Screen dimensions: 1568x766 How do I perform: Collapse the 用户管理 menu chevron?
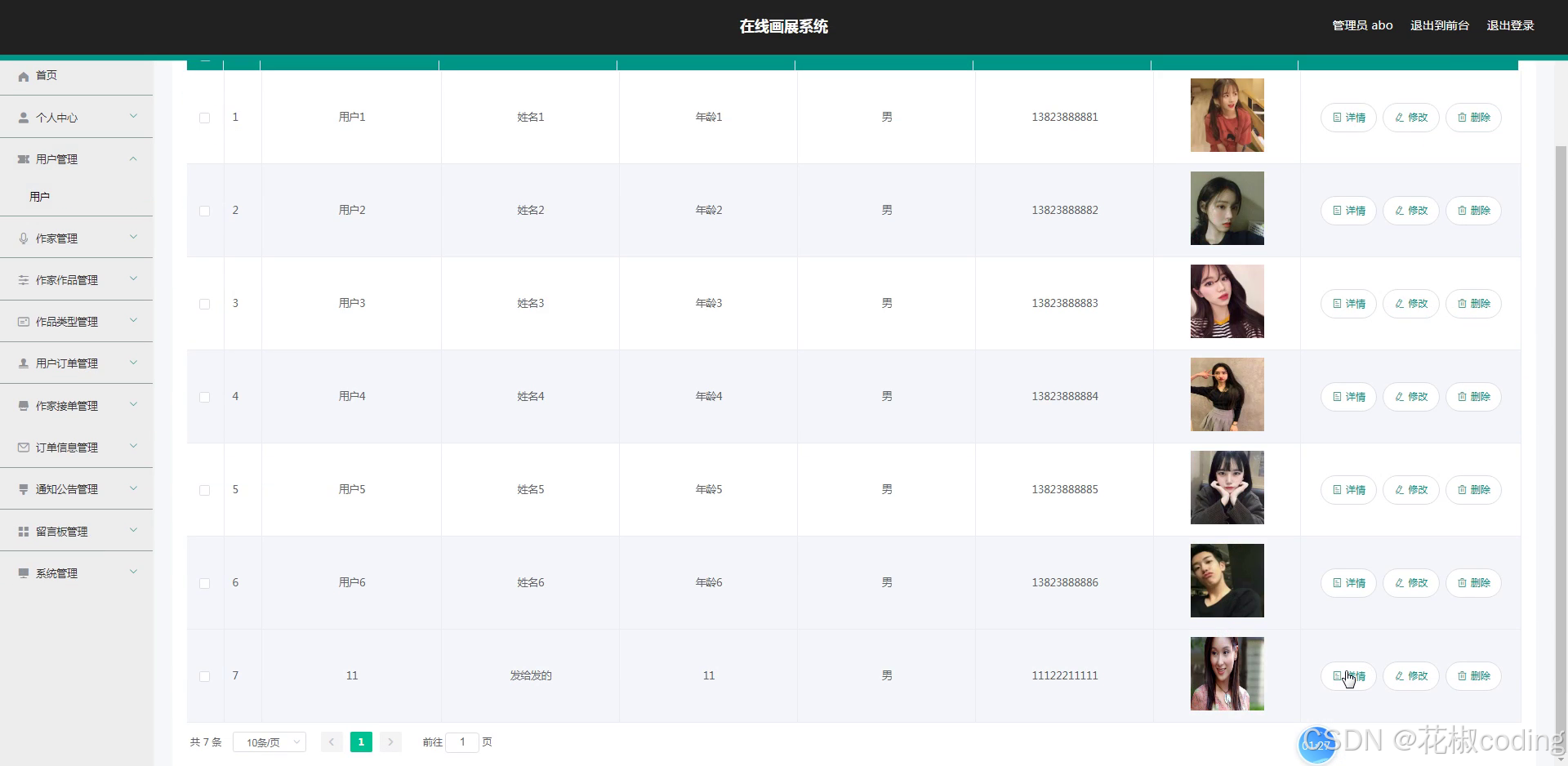133,158
